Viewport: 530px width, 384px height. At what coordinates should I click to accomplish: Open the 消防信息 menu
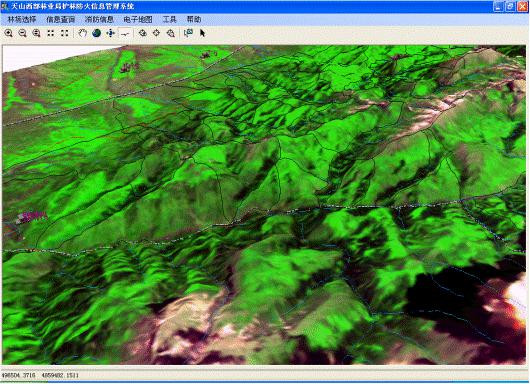point(99,20)
